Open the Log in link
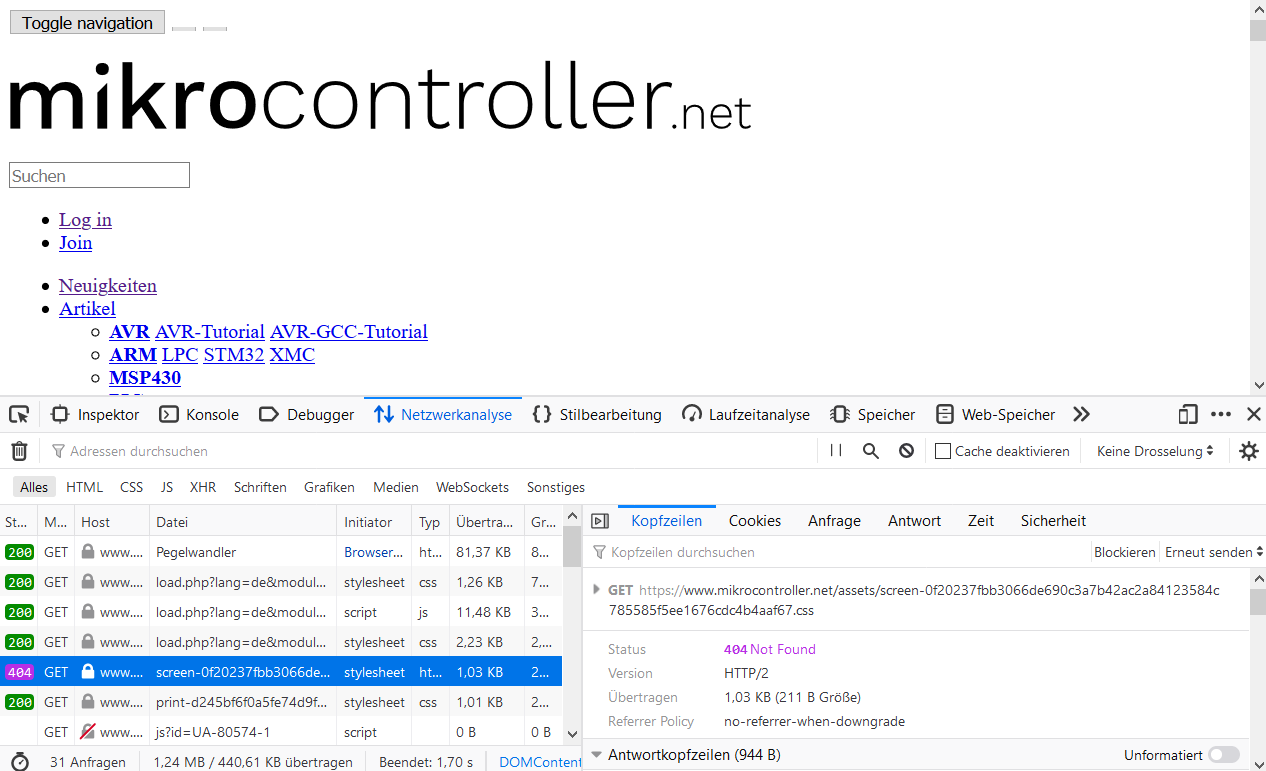The width and height of the screenshot is (1266, 771). (x=85, y=220)
